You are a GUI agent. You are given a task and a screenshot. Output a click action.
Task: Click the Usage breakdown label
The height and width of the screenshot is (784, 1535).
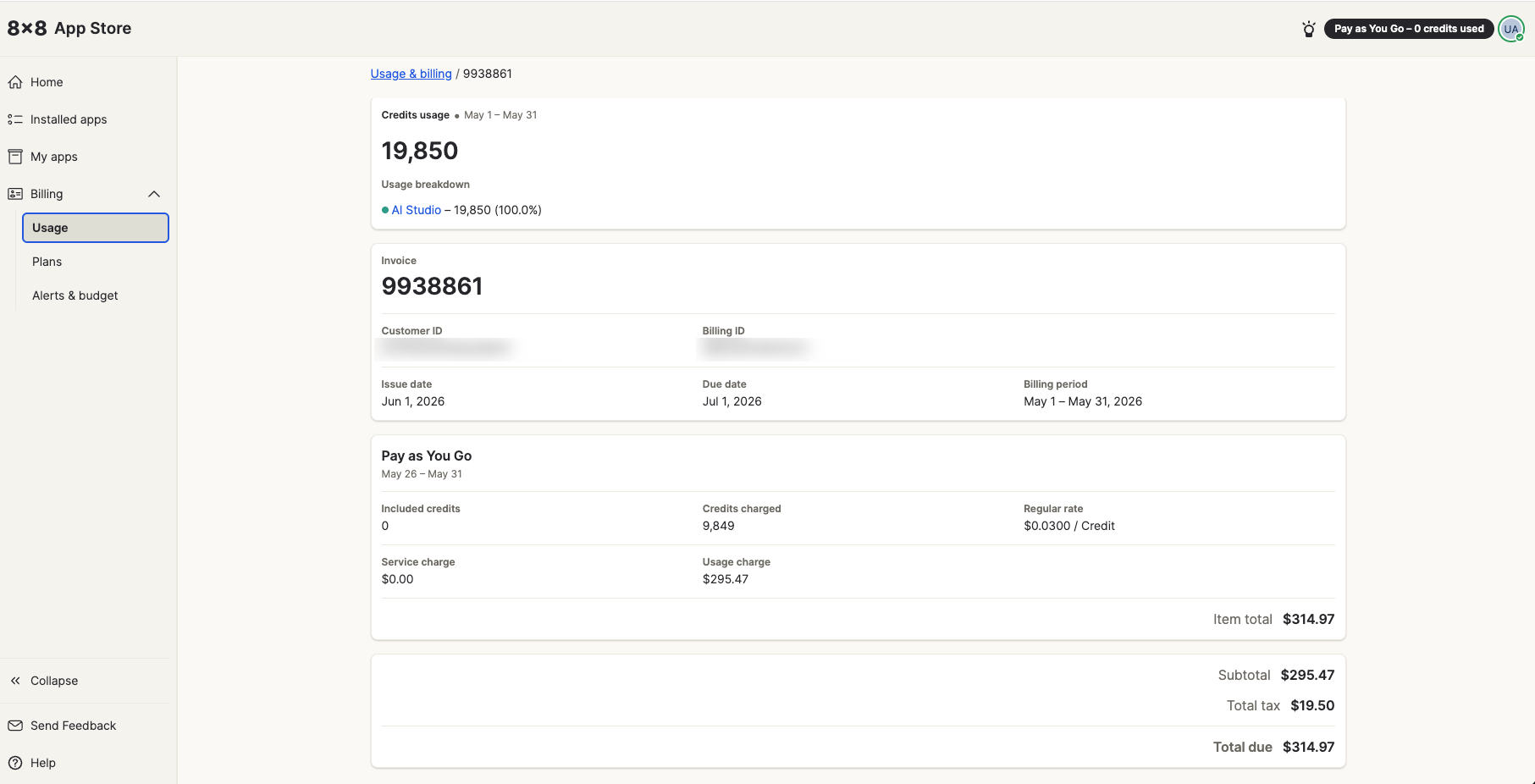click(x=426, y=185)
